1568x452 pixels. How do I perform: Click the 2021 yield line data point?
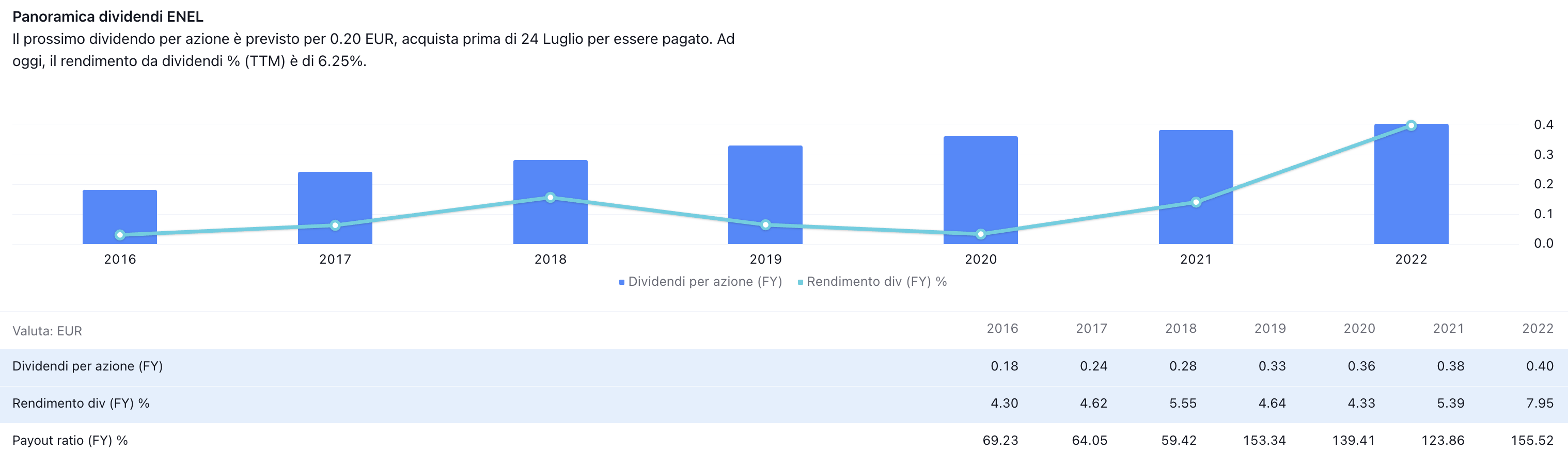1196,202
